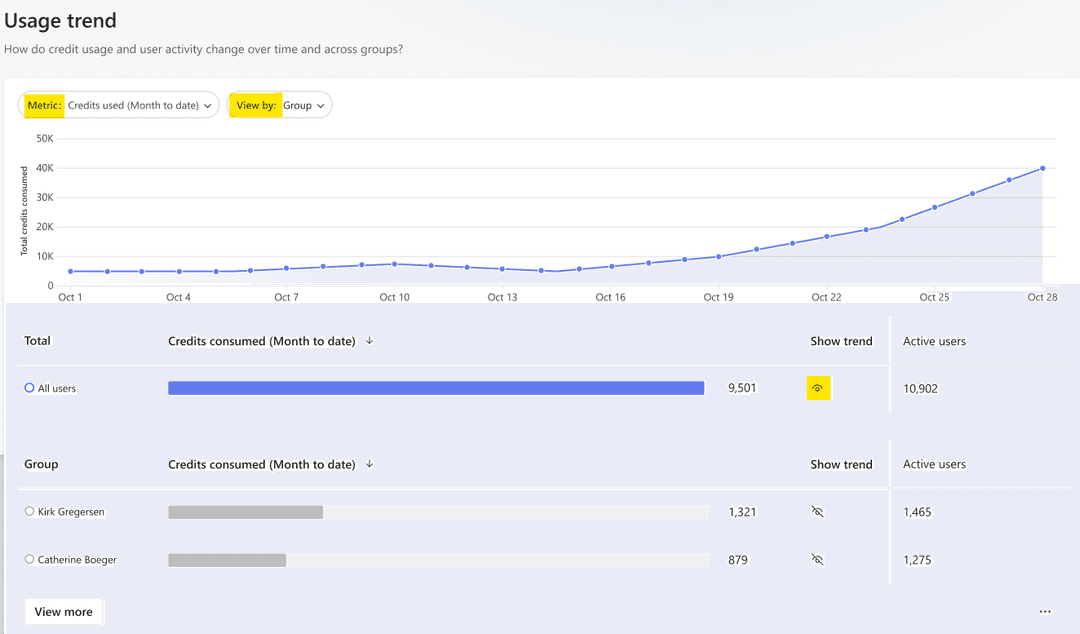The width and height of the screenshot is (1080, 634).
Task: Click Show trend header in Total table
Action: (x=841, y=341)
